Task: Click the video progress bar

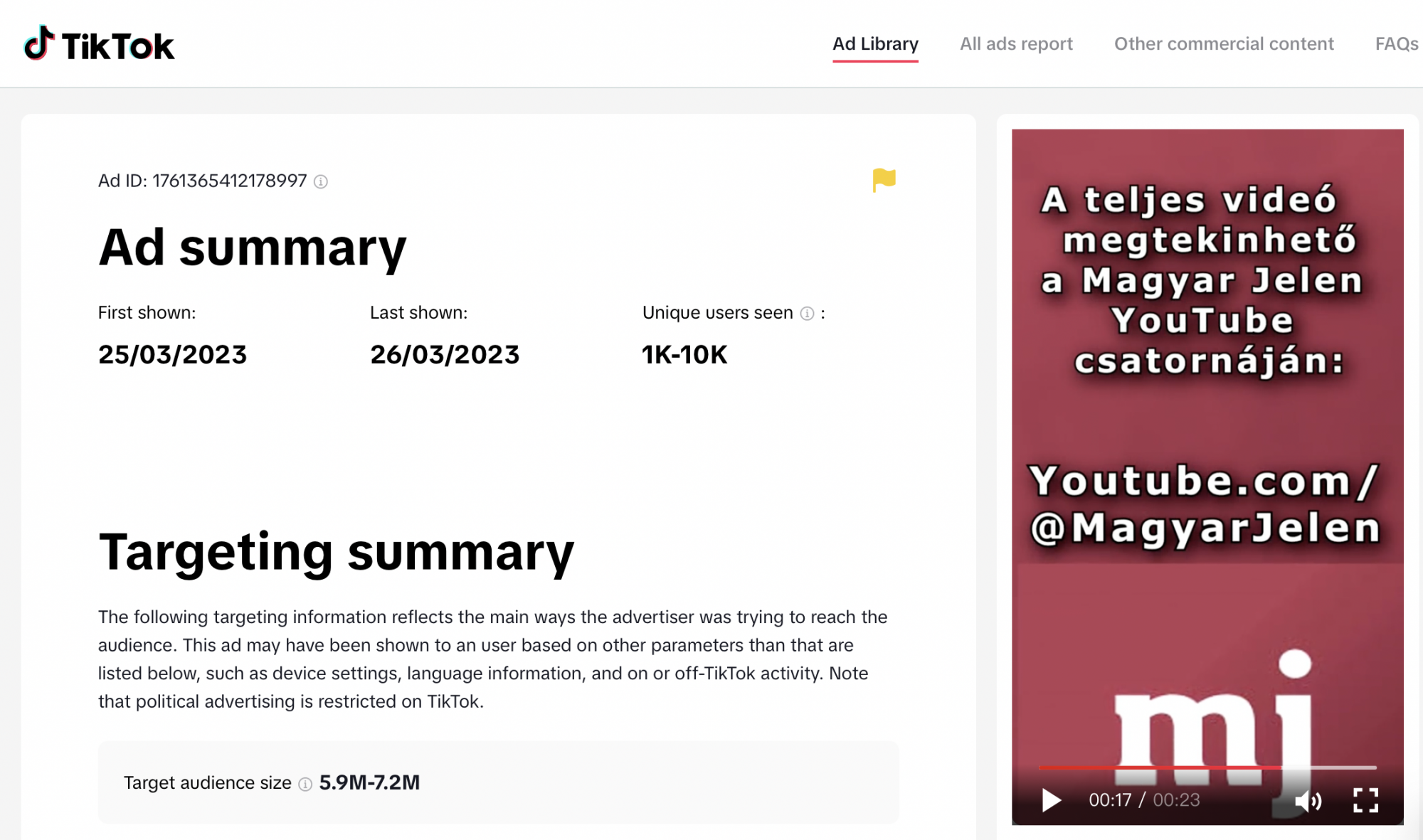Action: 1207,767
